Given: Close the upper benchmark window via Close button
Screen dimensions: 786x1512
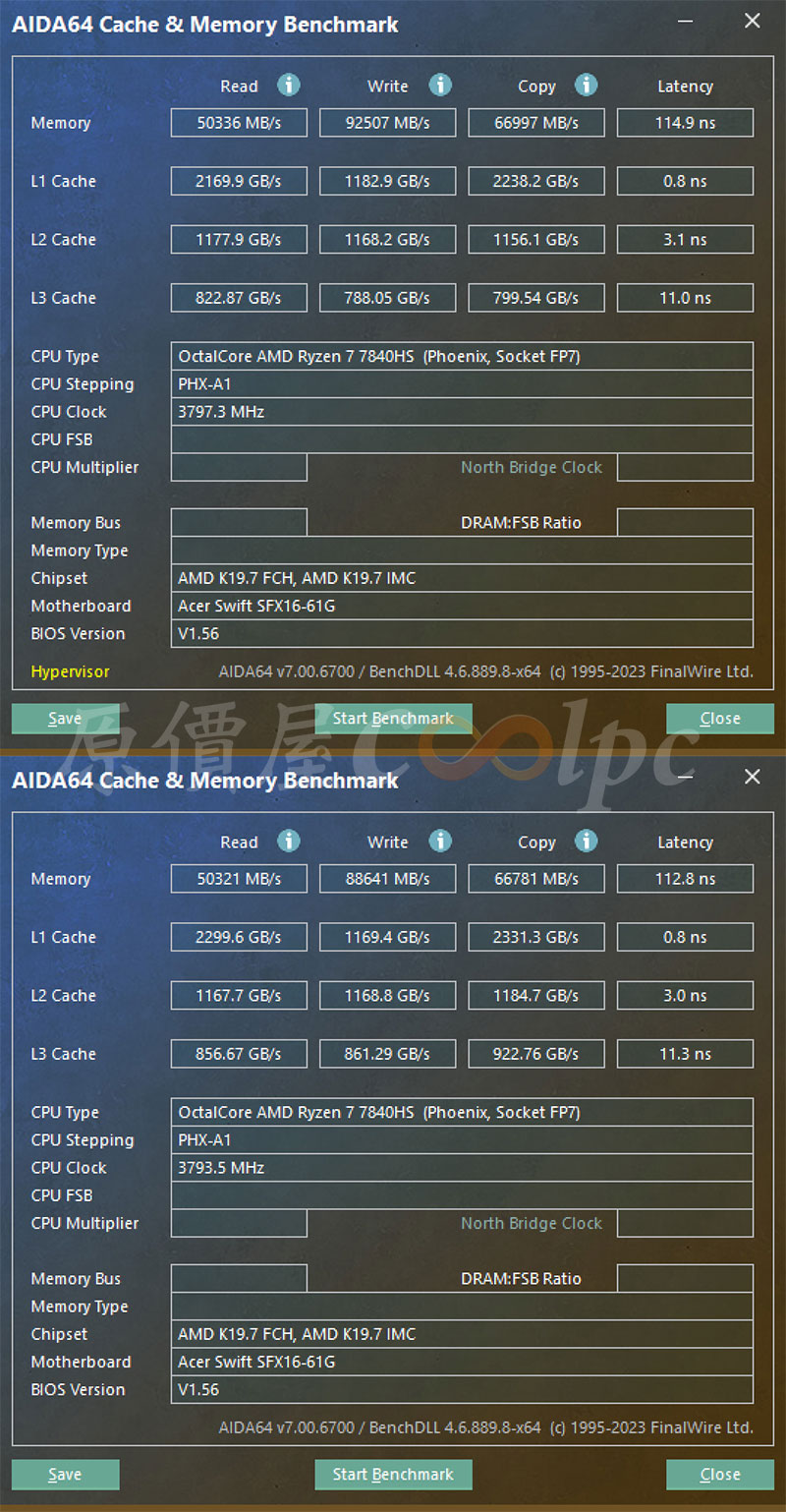Looking at the screenshot, I should tap(720, 719).
